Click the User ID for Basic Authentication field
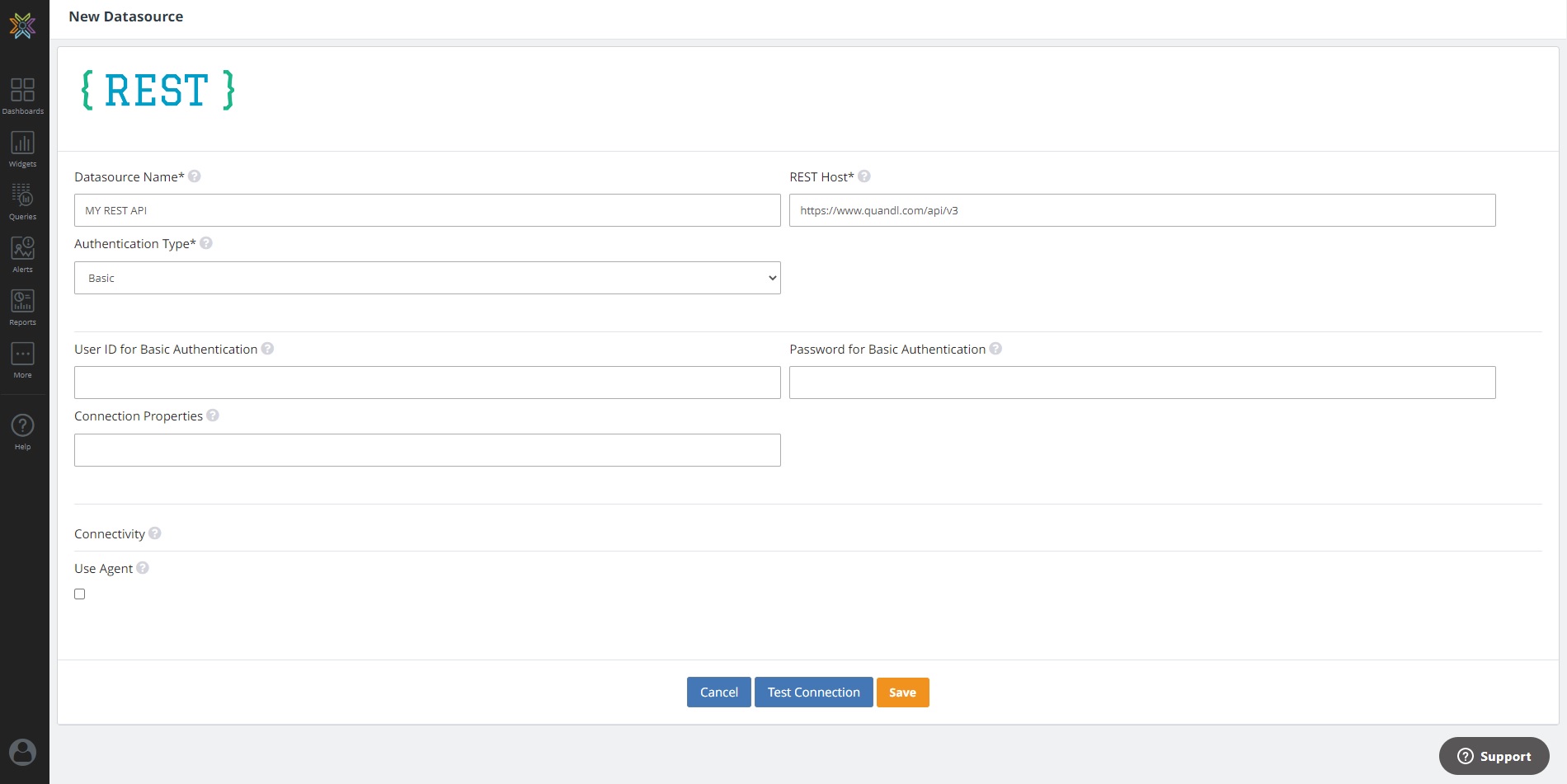Image resolution: width=1567 pixels, height=784 pixels. coord(427,383)
